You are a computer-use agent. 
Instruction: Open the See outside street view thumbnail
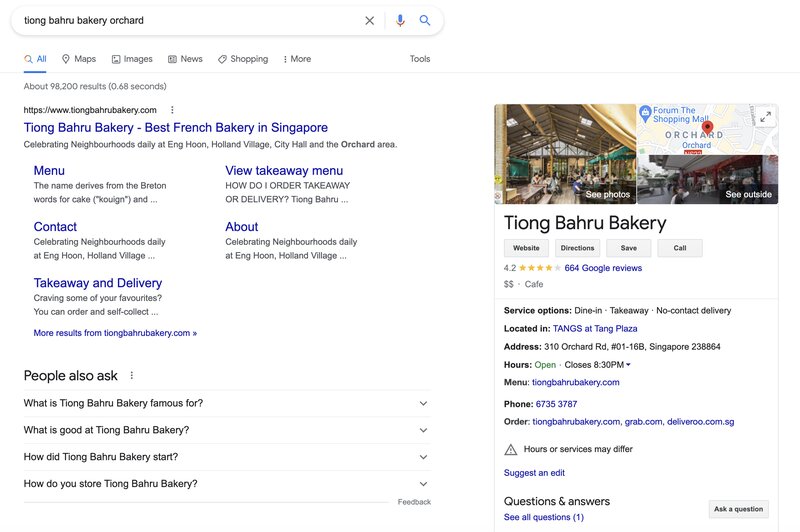(x=708, y=180)
